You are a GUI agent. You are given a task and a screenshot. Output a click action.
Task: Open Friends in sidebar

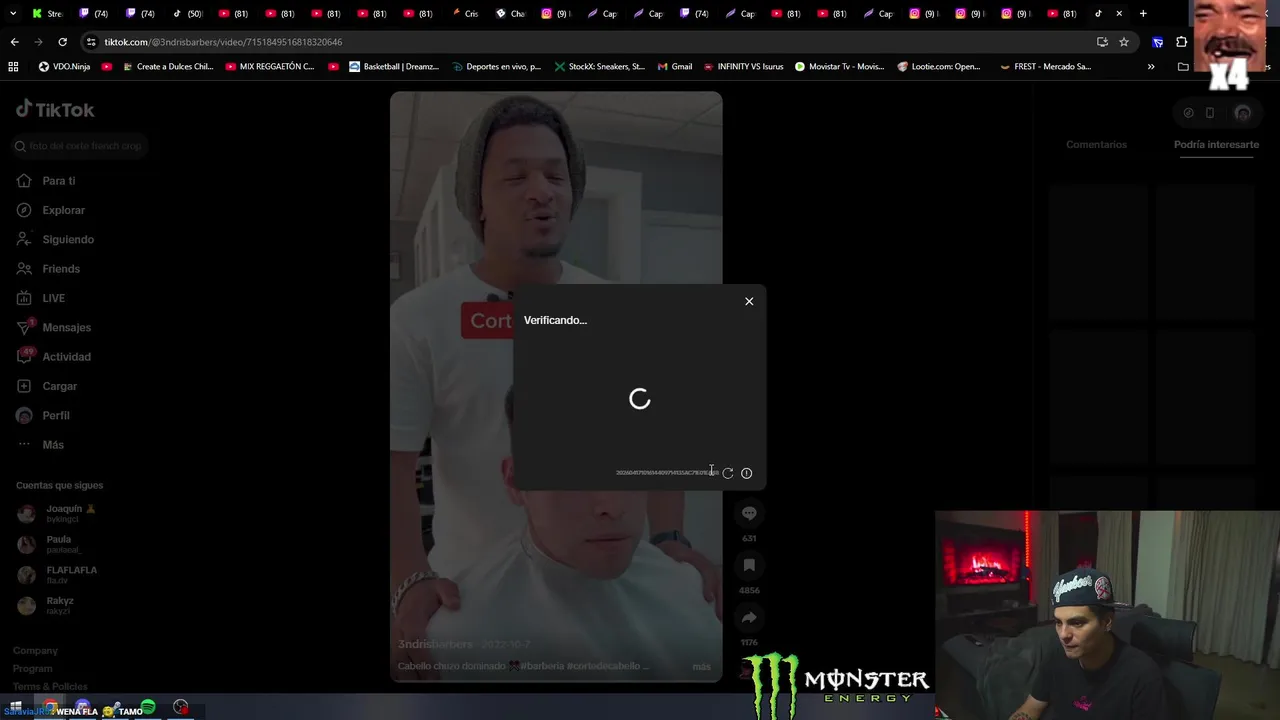click(48, 268)
